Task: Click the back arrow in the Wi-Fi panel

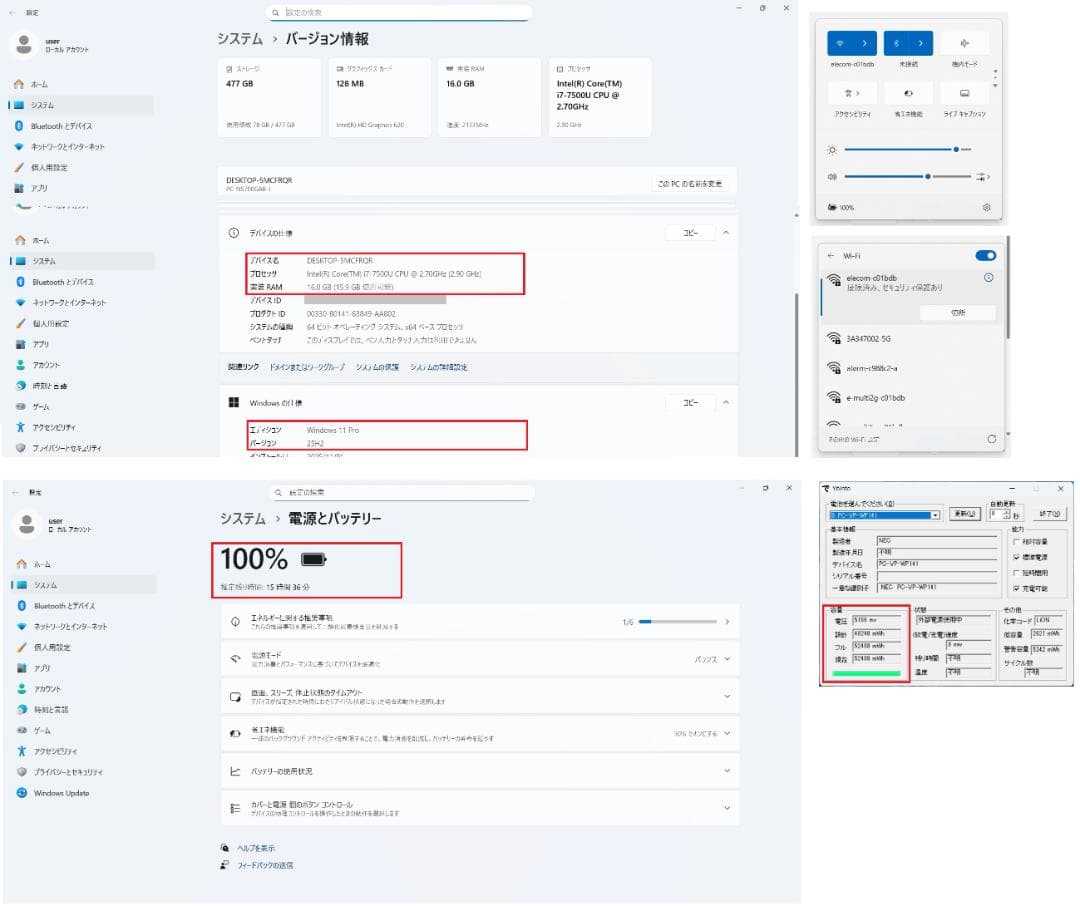Action: click(831, 255)
